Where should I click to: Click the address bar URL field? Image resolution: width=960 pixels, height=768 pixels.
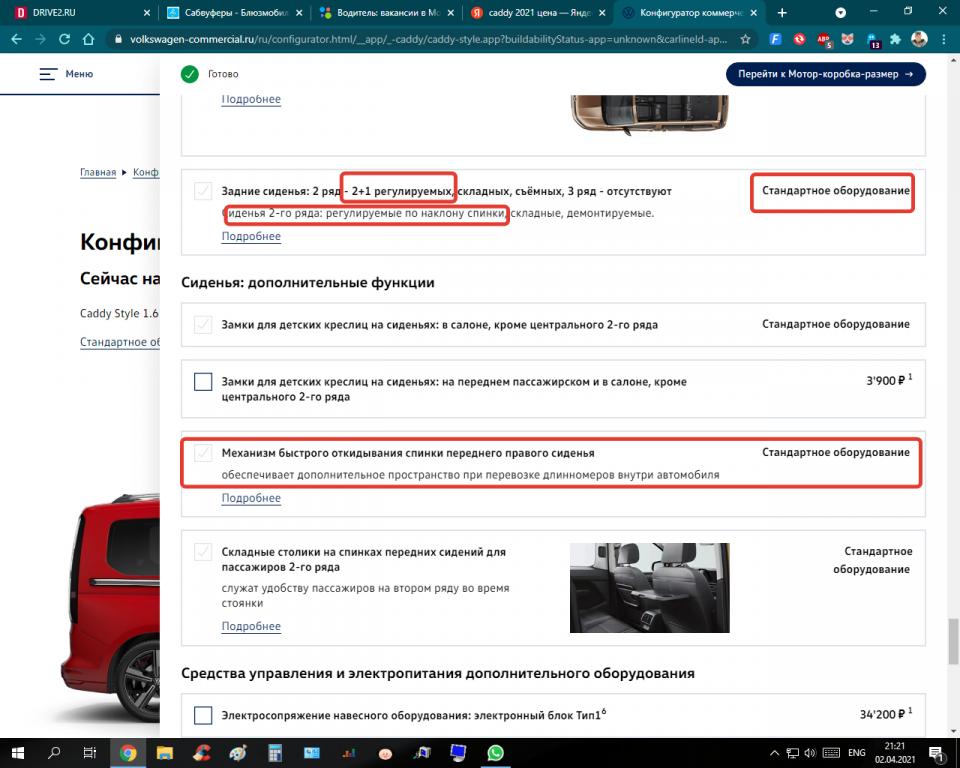pyautogui.click(x=429, y=39)
